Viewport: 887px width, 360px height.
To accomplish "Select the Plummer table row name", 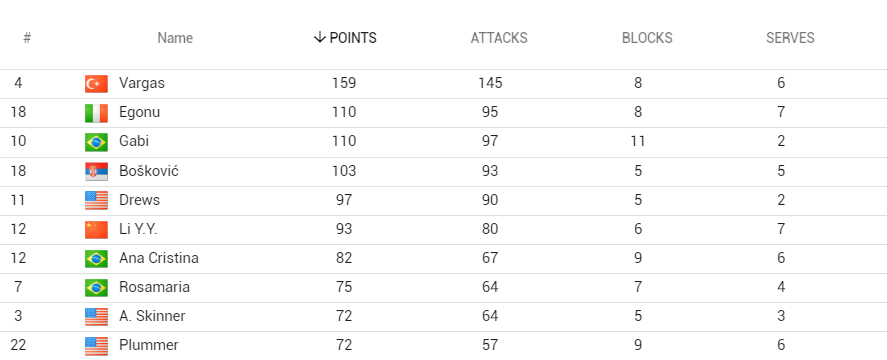I will 149,345.
